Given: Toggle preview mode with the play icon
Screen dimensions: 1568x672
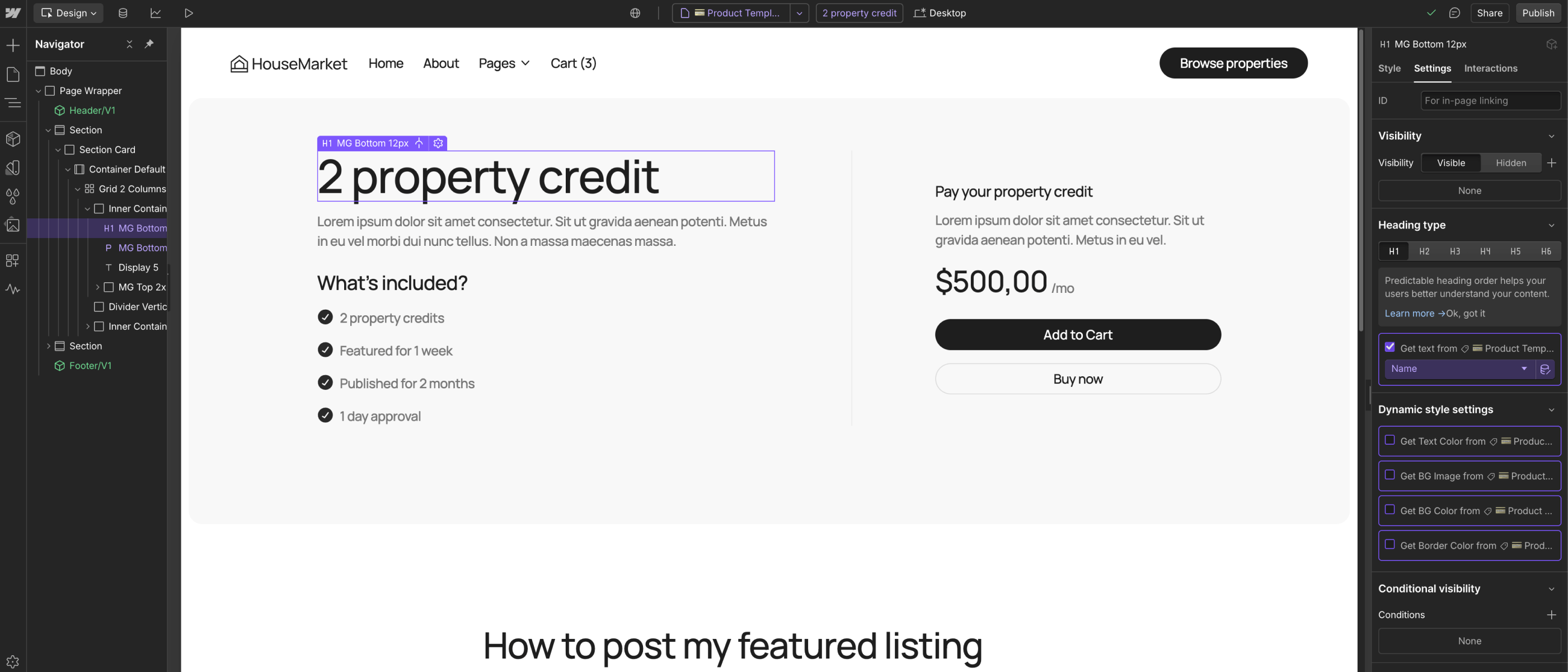Looking at the screenshot, I should [188, 13].
